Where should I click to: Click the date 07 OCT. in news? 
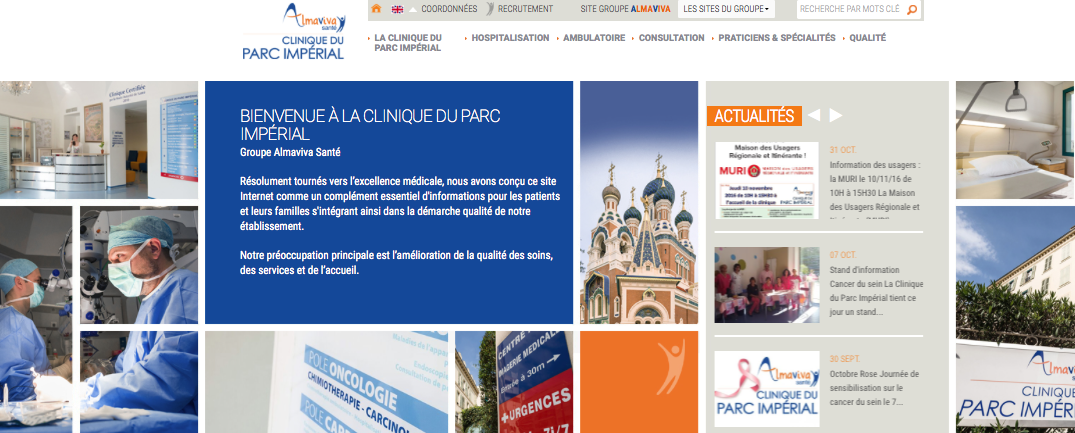tap(843, 254)
